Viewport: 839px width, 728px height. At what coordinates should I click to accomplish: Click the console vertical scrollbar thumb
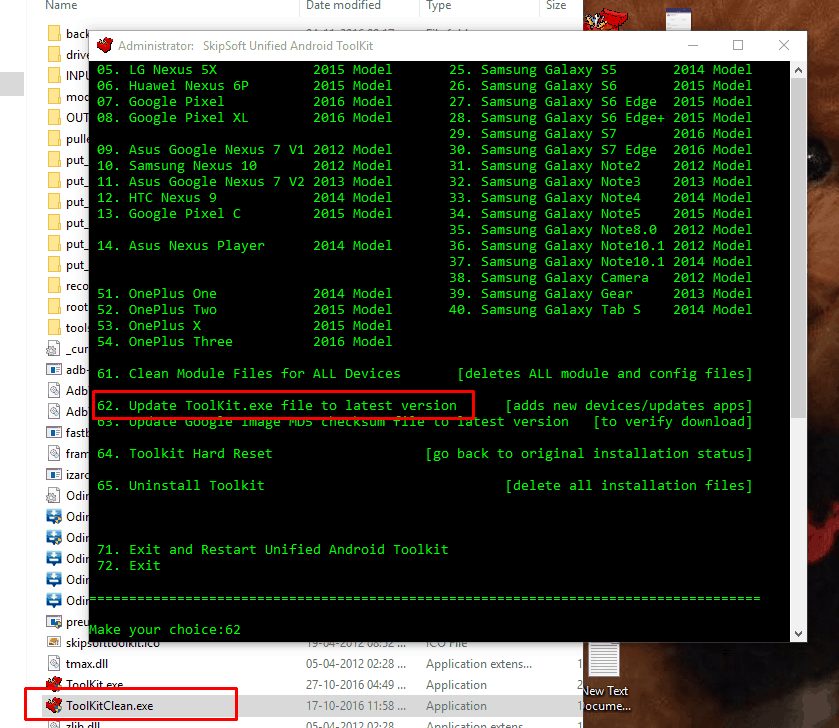pos(798,248)
